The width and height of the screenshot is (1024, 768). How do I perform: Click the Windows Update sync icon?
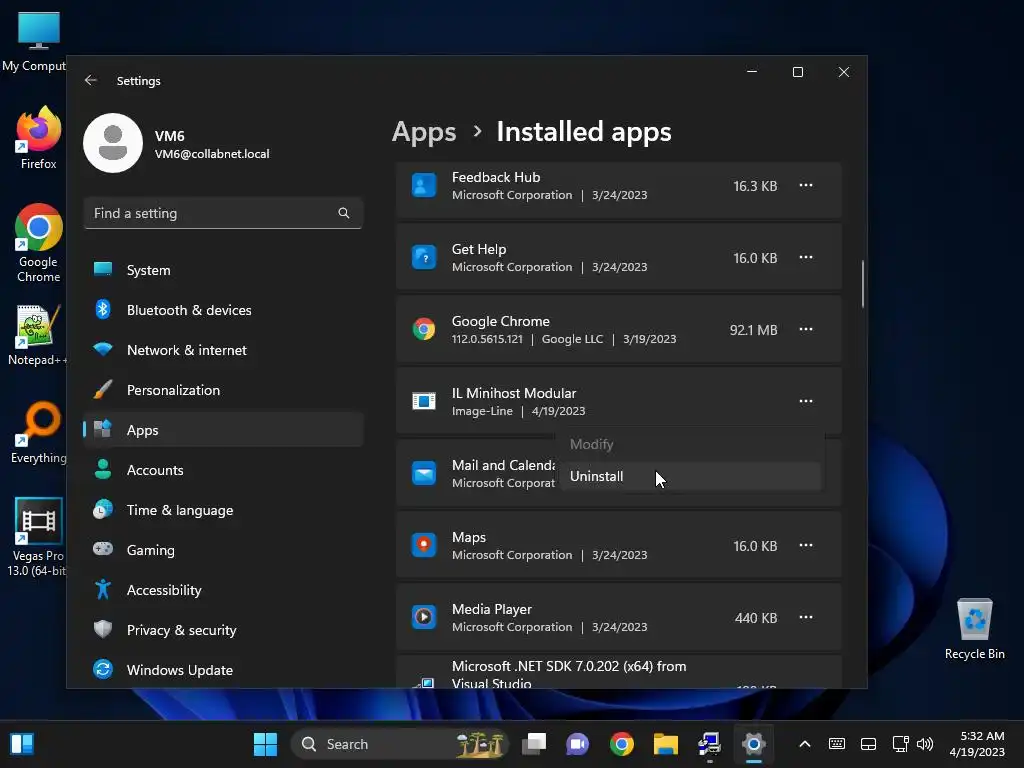coord(103,669)
